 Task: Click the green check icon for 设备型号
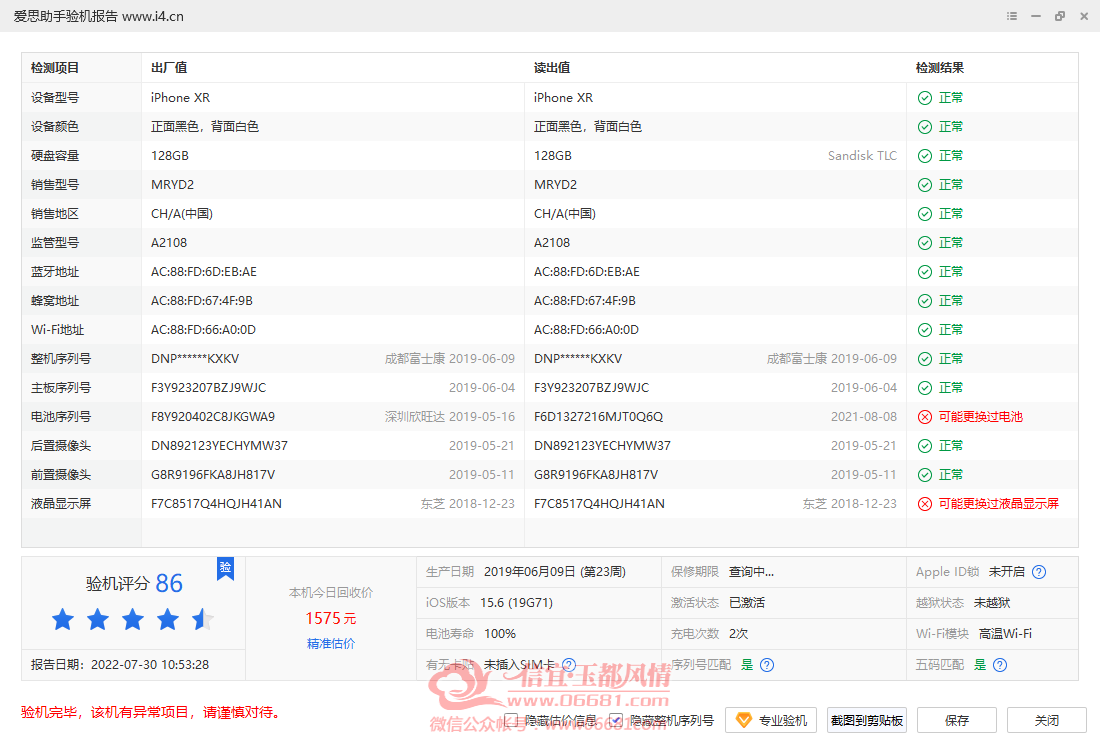(x=925, y=98)
